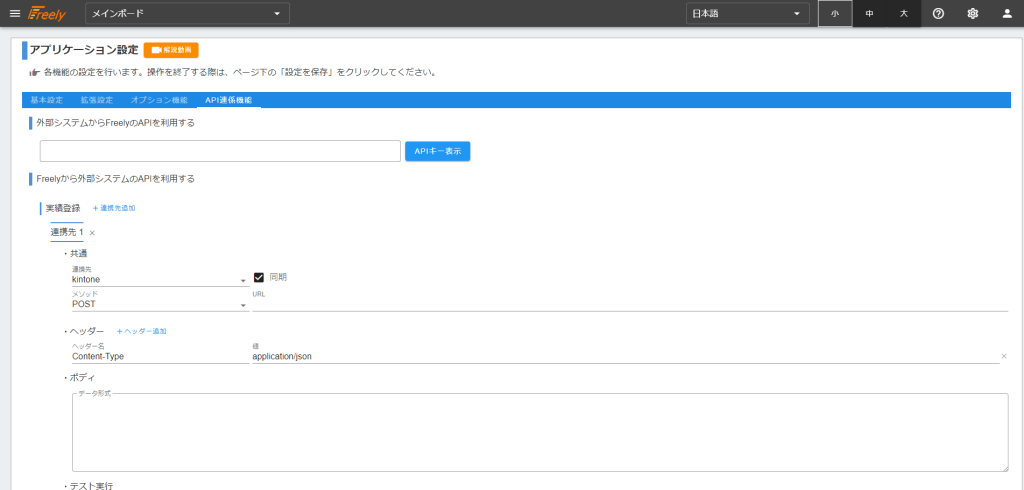
Task: Delete the Content-Type header row
Action: pos(1003,356)
